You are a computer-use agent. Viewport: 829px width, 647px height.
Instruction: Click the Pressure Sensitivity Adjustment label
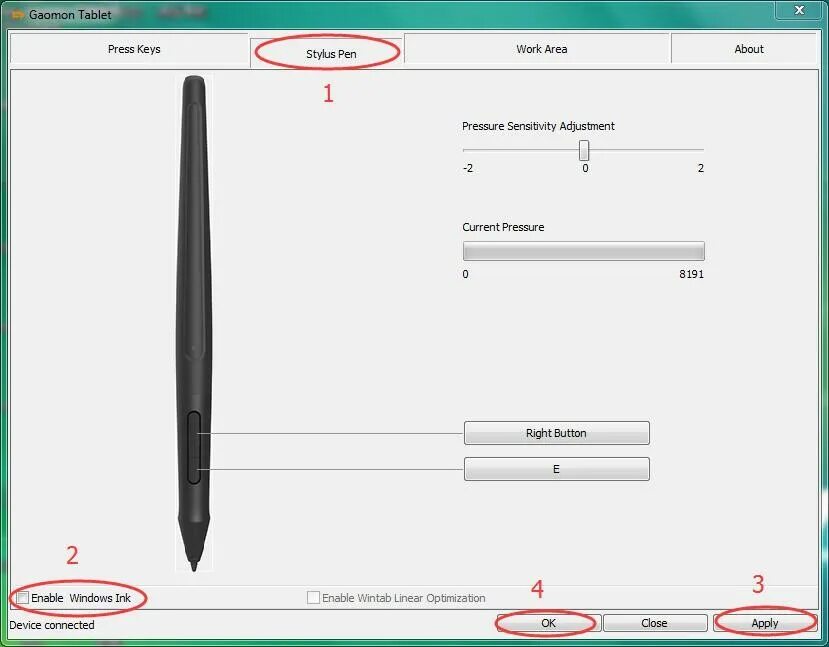point(538,126)
